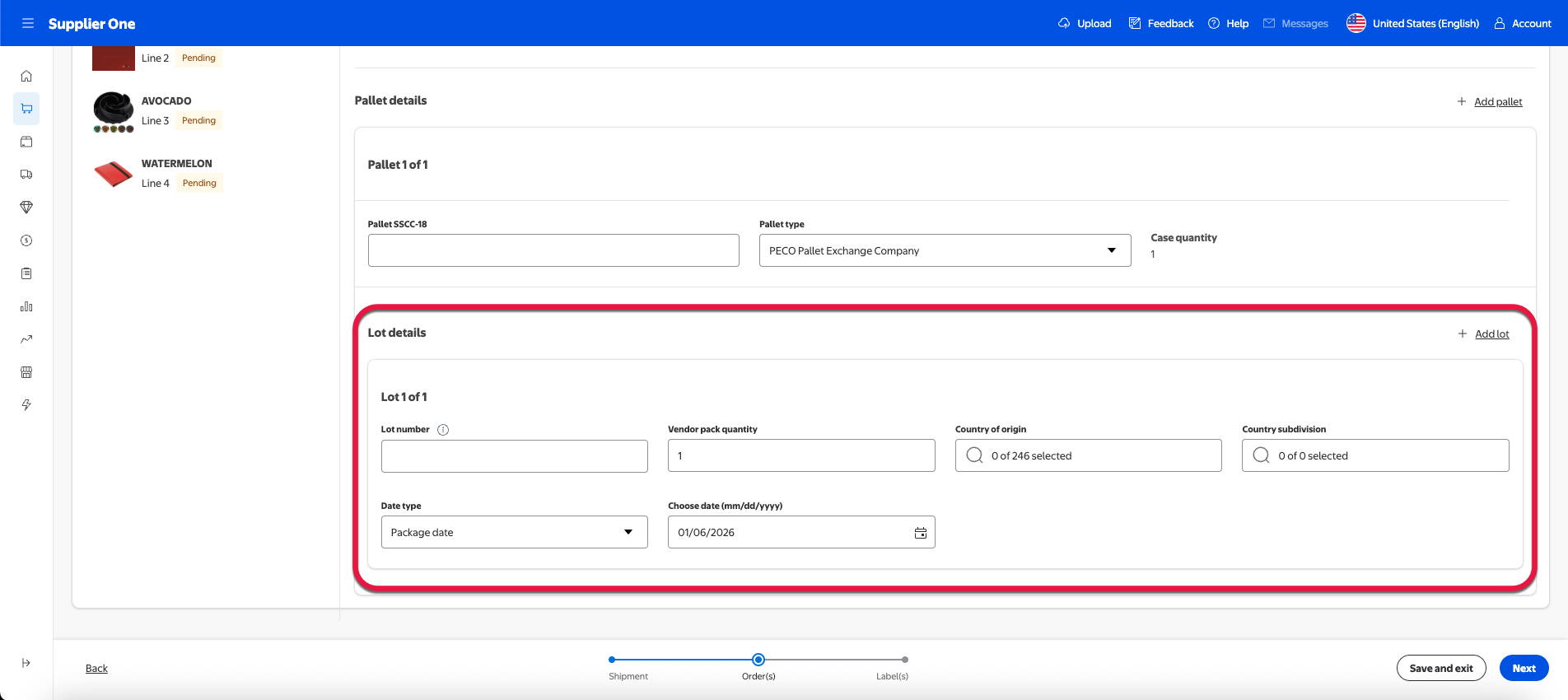Open the Date type dropdown
Screen dimensions: 1568x700
[x=514, y=533]
